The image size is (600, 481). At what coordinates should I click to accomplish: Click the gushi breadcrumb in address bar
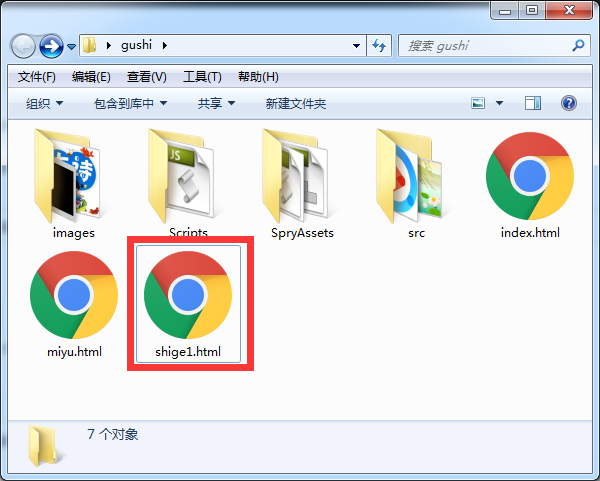point(137,45)
